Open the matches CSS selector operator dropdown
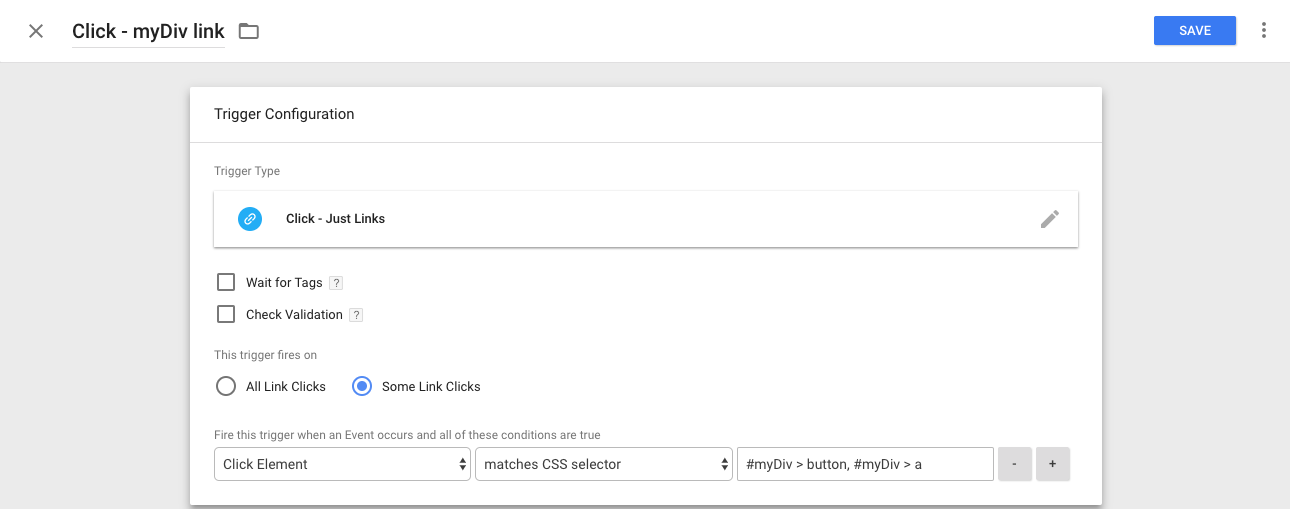1290x509 pixels. 604,464
